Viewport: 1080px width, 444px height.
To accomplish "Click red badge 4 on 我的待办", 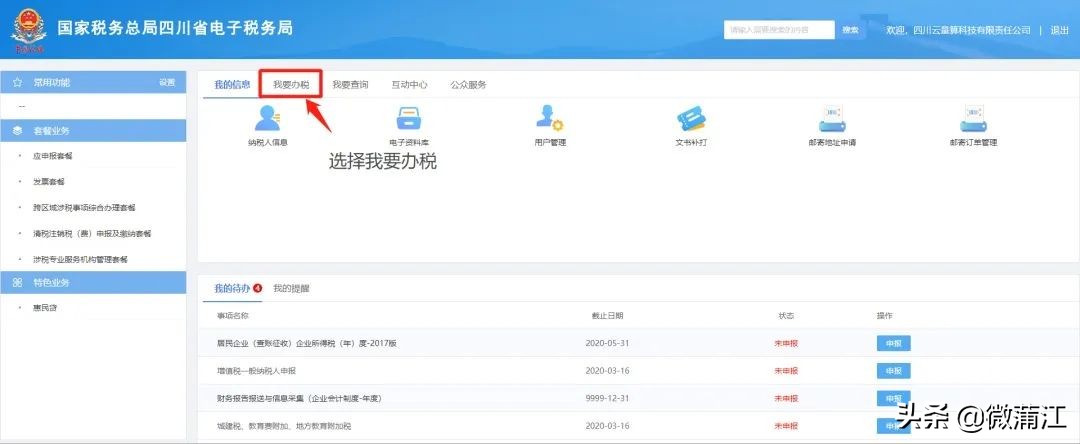I will point(258,288).
